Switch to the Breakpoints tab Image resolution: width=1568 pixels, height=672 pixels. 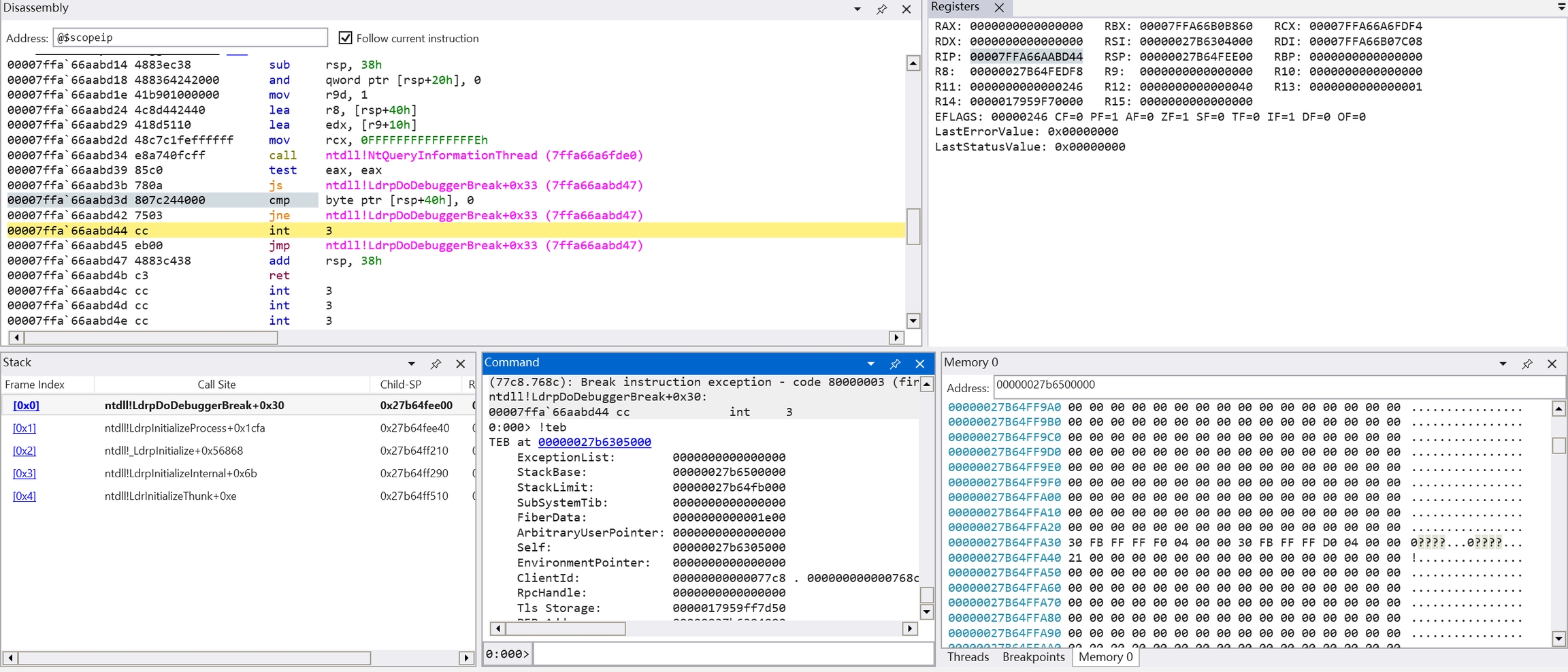(1033, 657)
